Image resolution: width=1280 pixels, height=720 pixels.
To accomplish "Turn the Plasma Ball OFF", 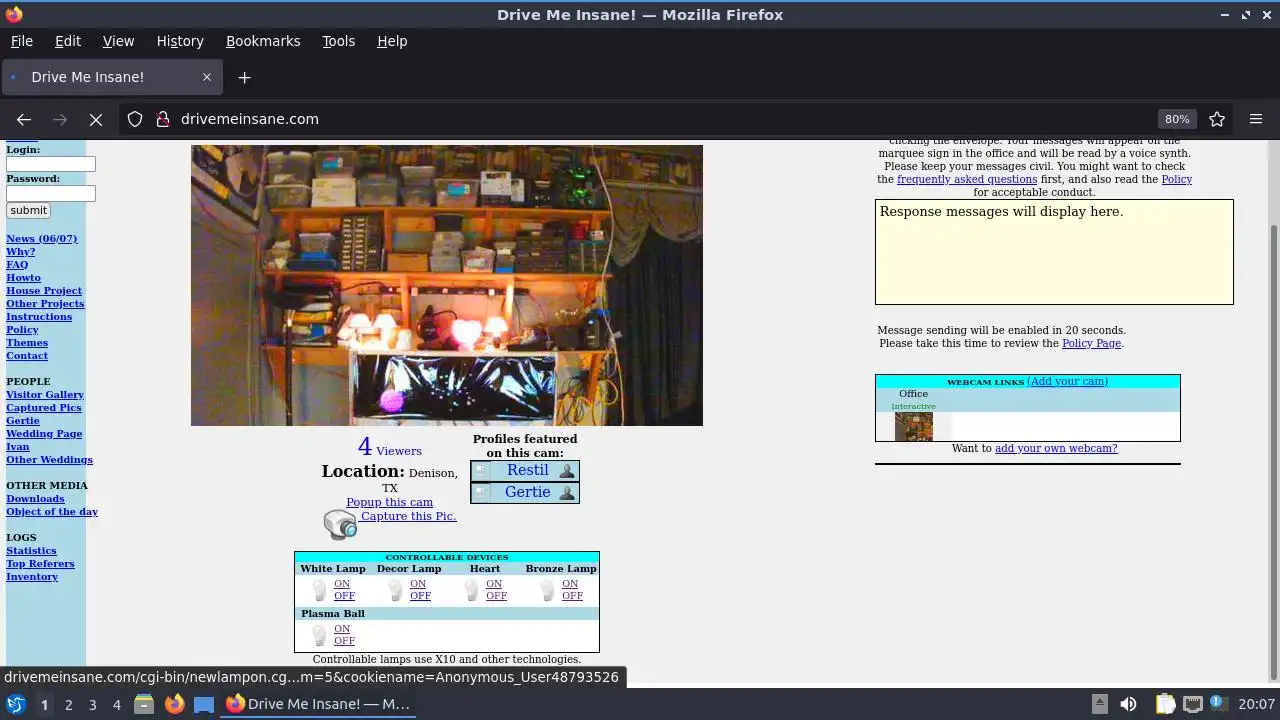I will coord(344,641).
